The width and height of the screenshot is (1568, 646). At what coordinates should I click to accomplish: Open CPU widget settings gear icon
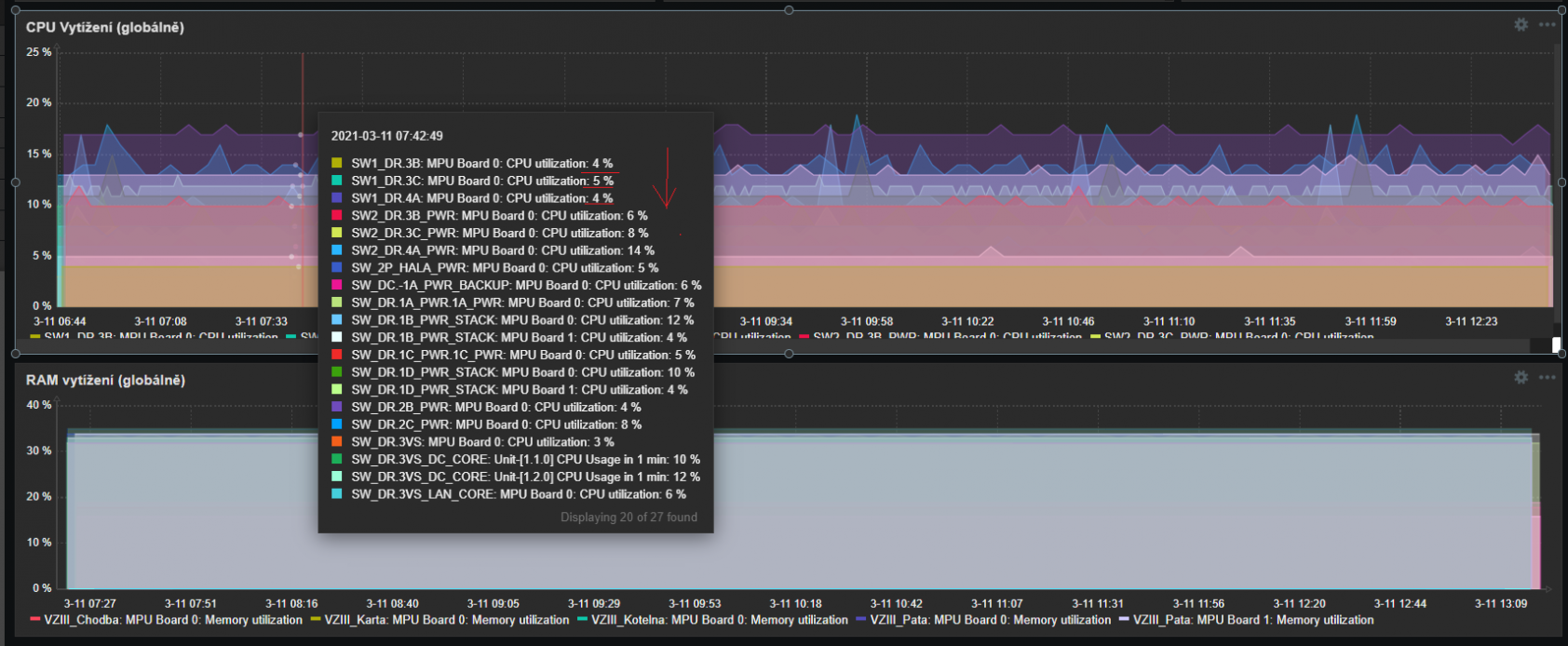point(1521,25)
